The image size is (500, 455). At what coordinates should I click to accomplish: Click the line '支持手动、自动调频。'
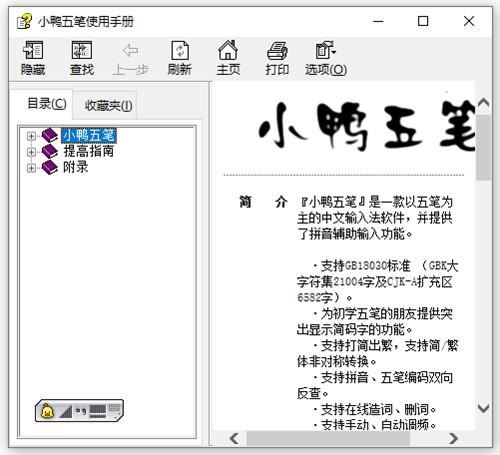[x=375, y=425]
